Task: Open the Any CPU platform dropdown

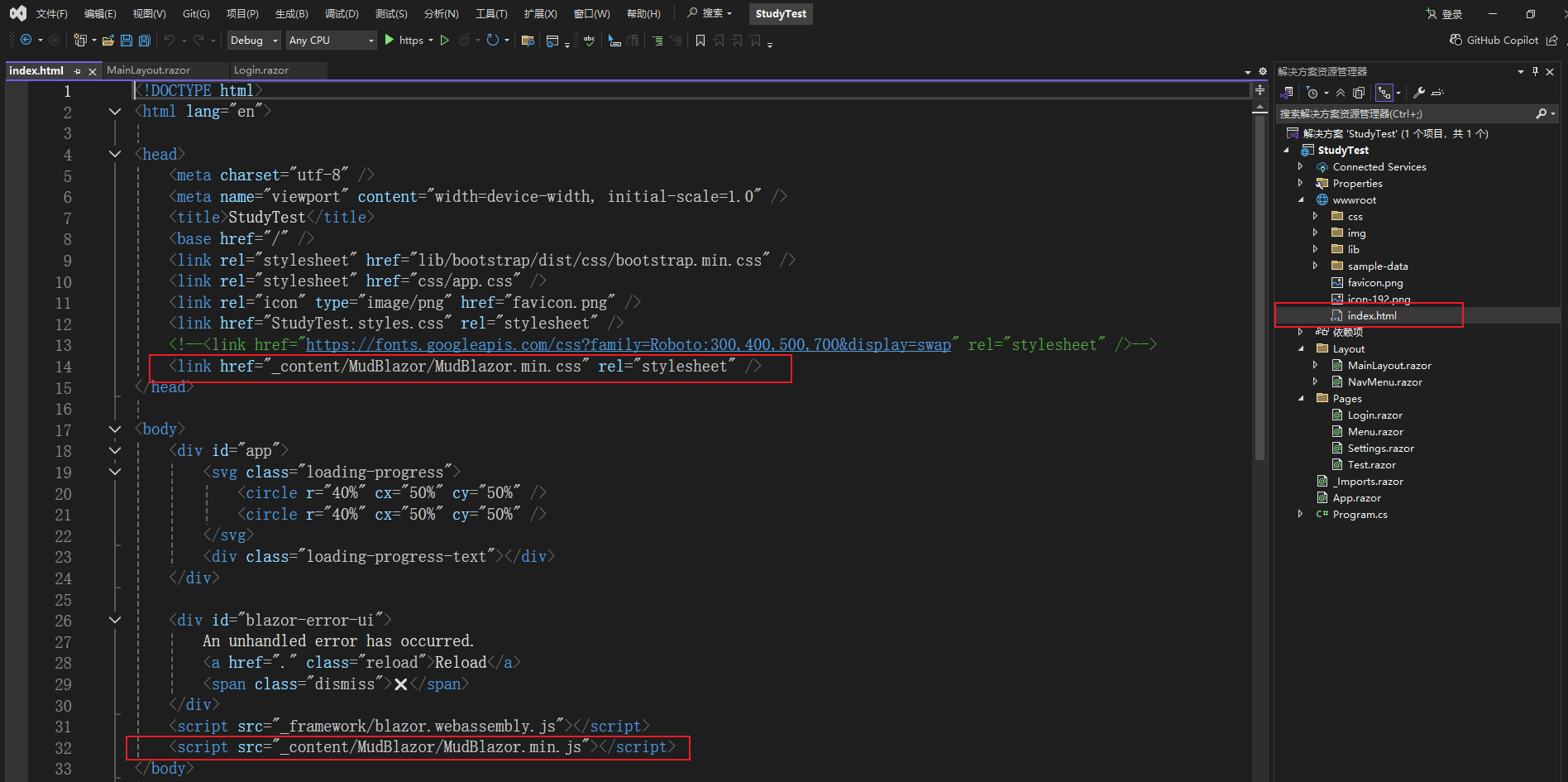Action: pyautogui.click(x=370, y=40)
